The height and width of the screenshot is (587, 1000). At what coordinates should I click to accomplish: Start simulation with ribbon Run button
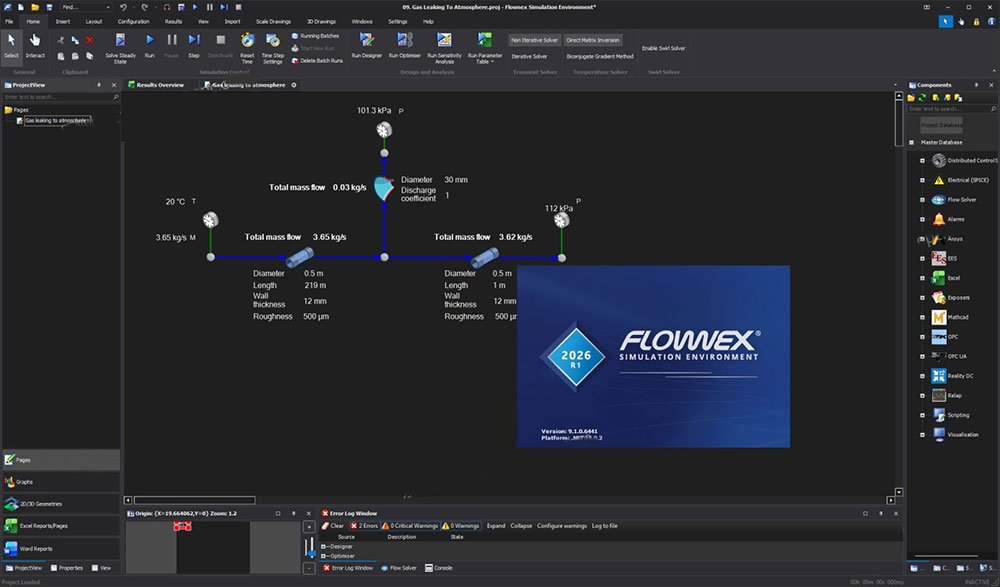(149, 46)
